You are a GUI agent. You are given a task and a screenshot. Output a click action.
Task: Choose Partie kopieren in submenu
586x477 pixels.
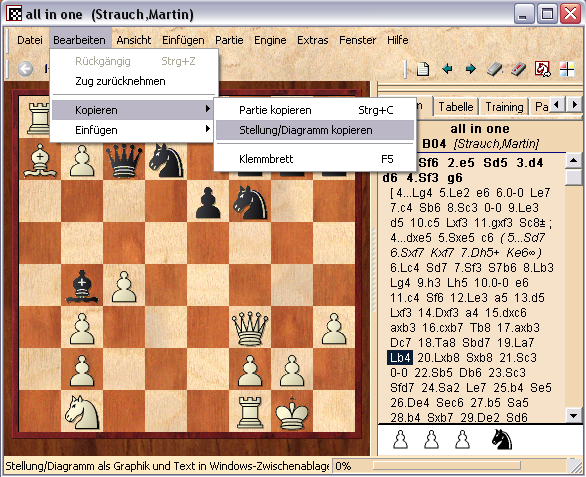click(315, 110)
